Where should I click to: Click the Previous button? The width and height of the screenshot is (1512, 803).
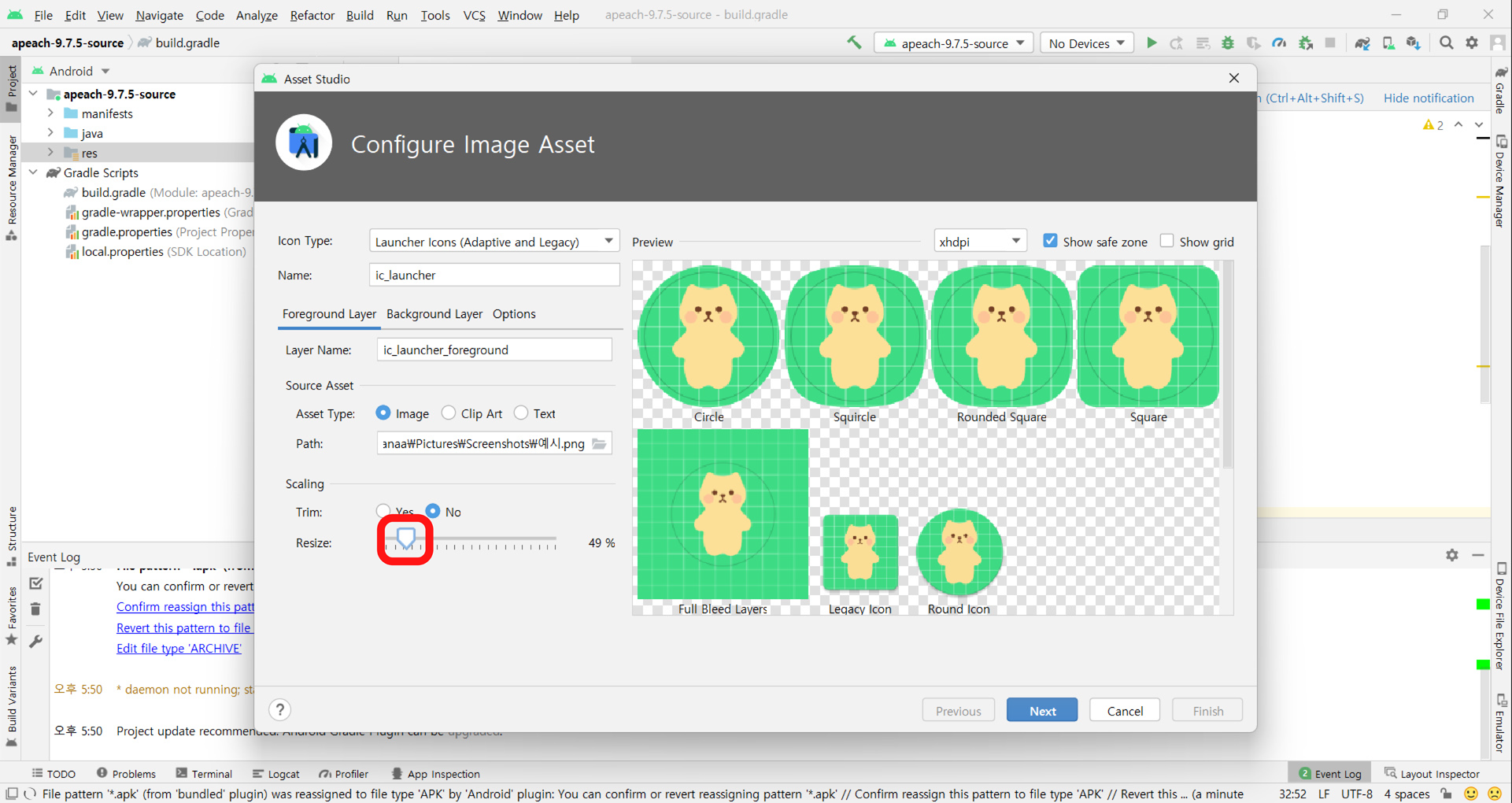click(958, 710)
